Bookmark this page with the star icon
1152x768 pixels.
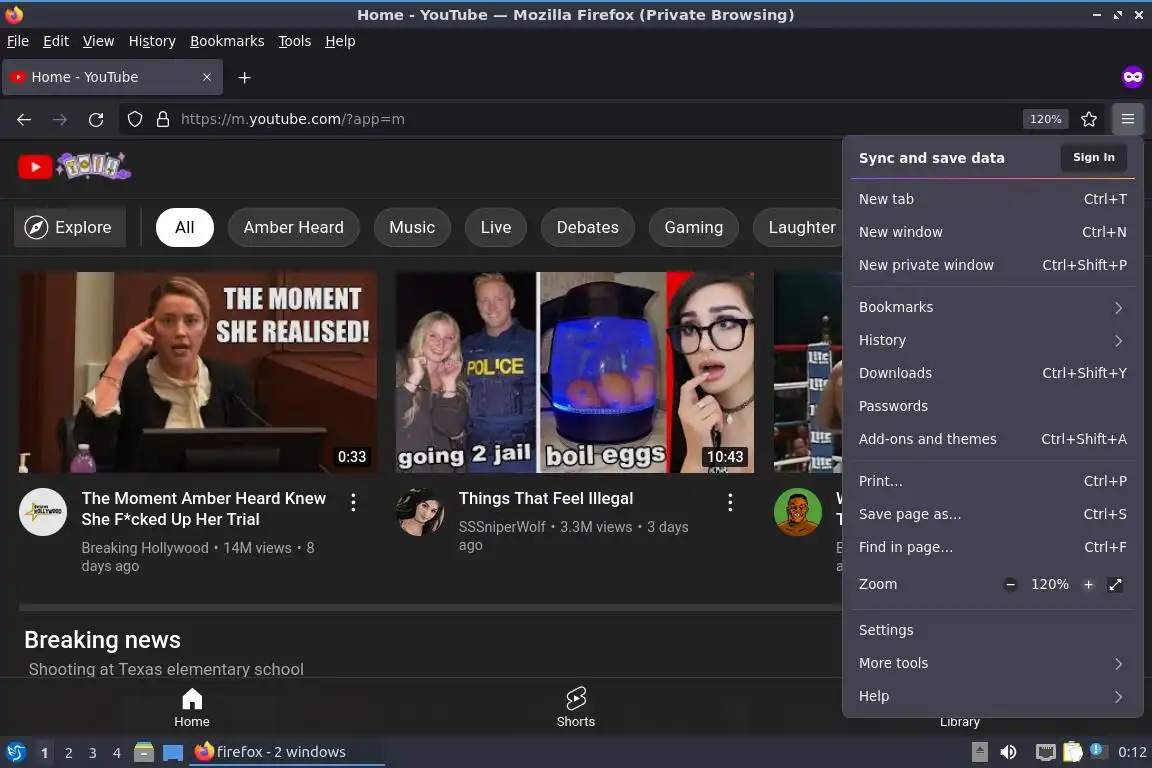click(1089, 119)
